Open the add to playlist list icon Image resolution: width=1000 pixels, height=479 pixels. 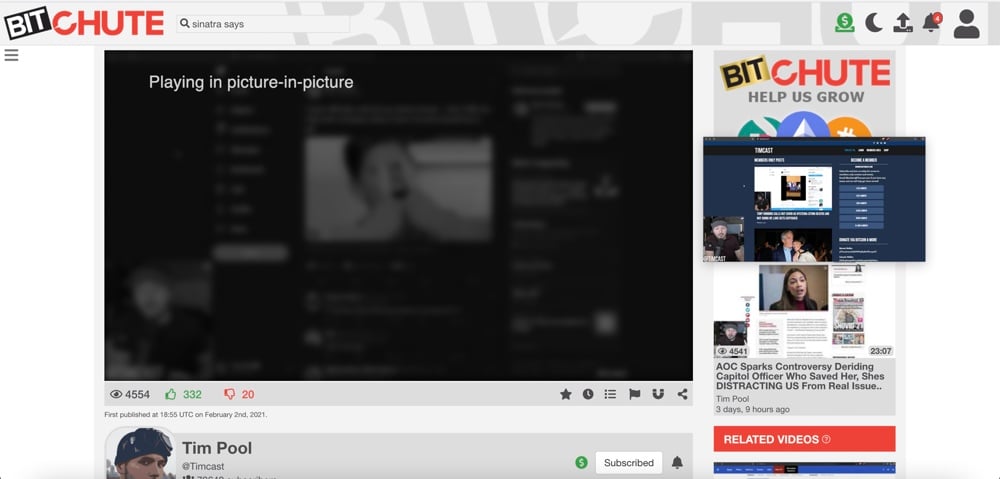pos(610,394)
